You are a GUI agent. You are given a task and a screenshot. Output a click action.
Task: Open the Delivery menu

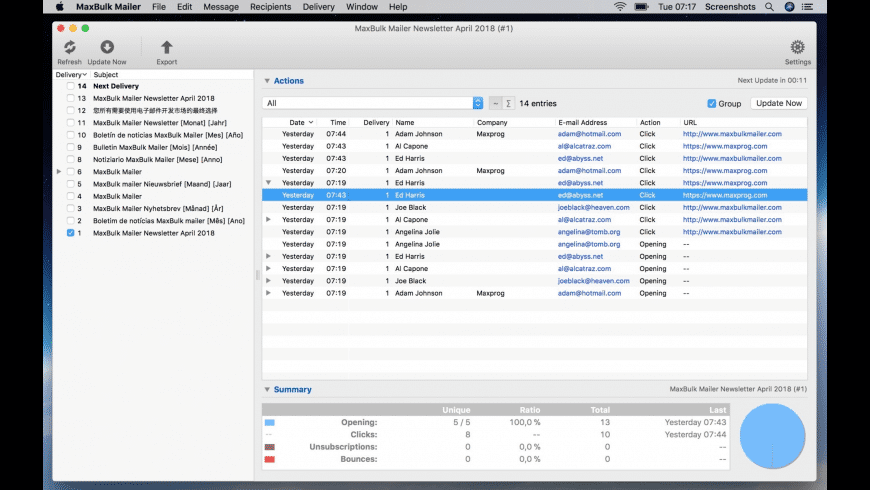tap(318, 7)
